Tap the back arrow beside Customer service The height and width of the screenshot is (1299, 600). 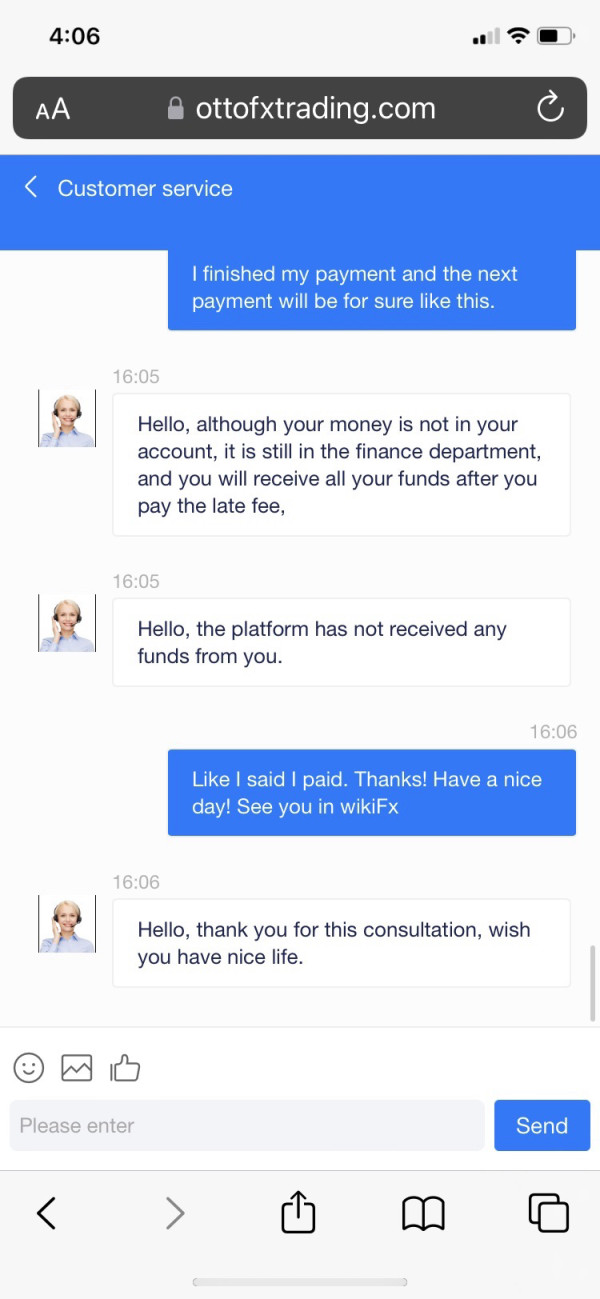click(x=31, y=187)
